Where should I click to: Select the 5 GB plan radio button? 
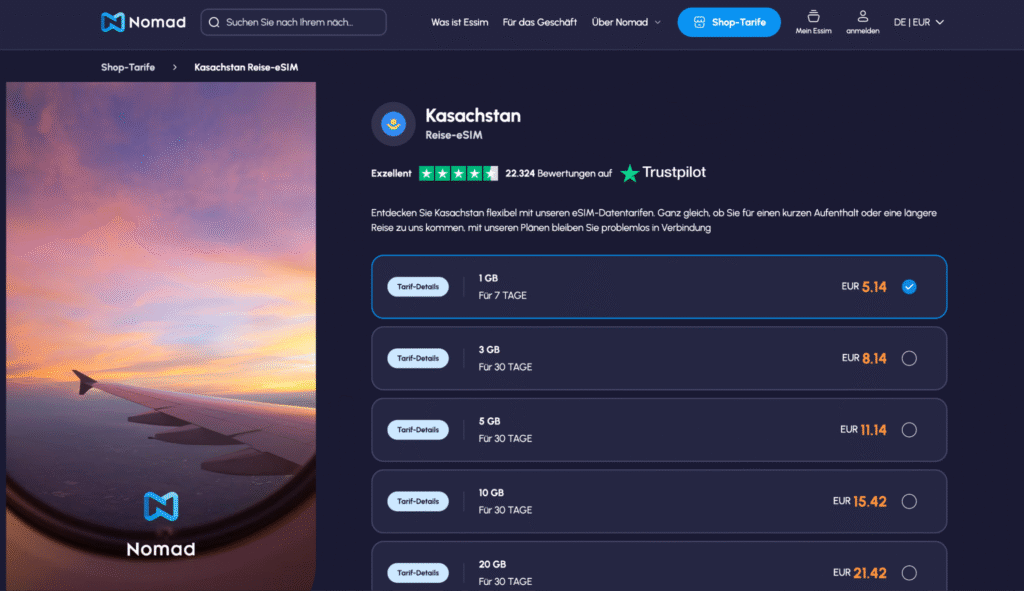(x=909, y=429)
